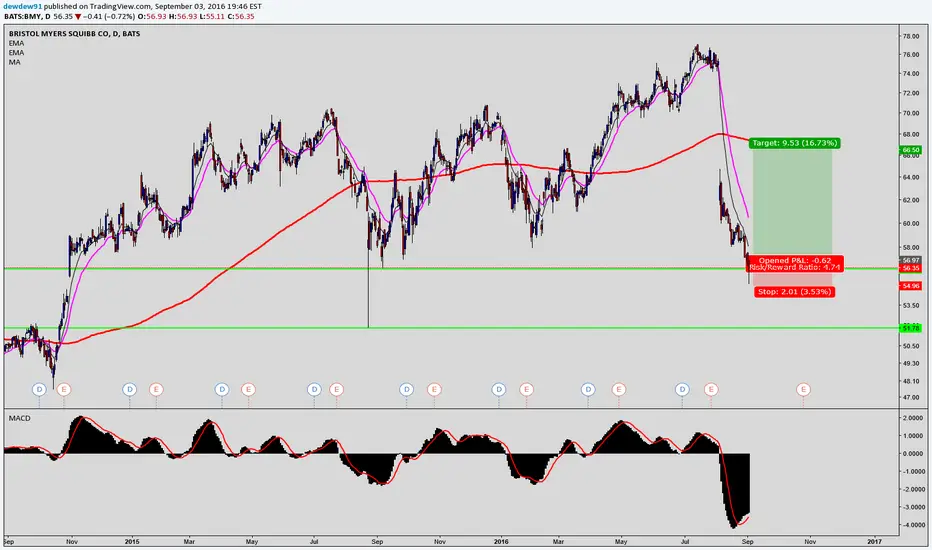
Task: Click the 2.0000 label on the MACD axis
Action: click(913, 419)
